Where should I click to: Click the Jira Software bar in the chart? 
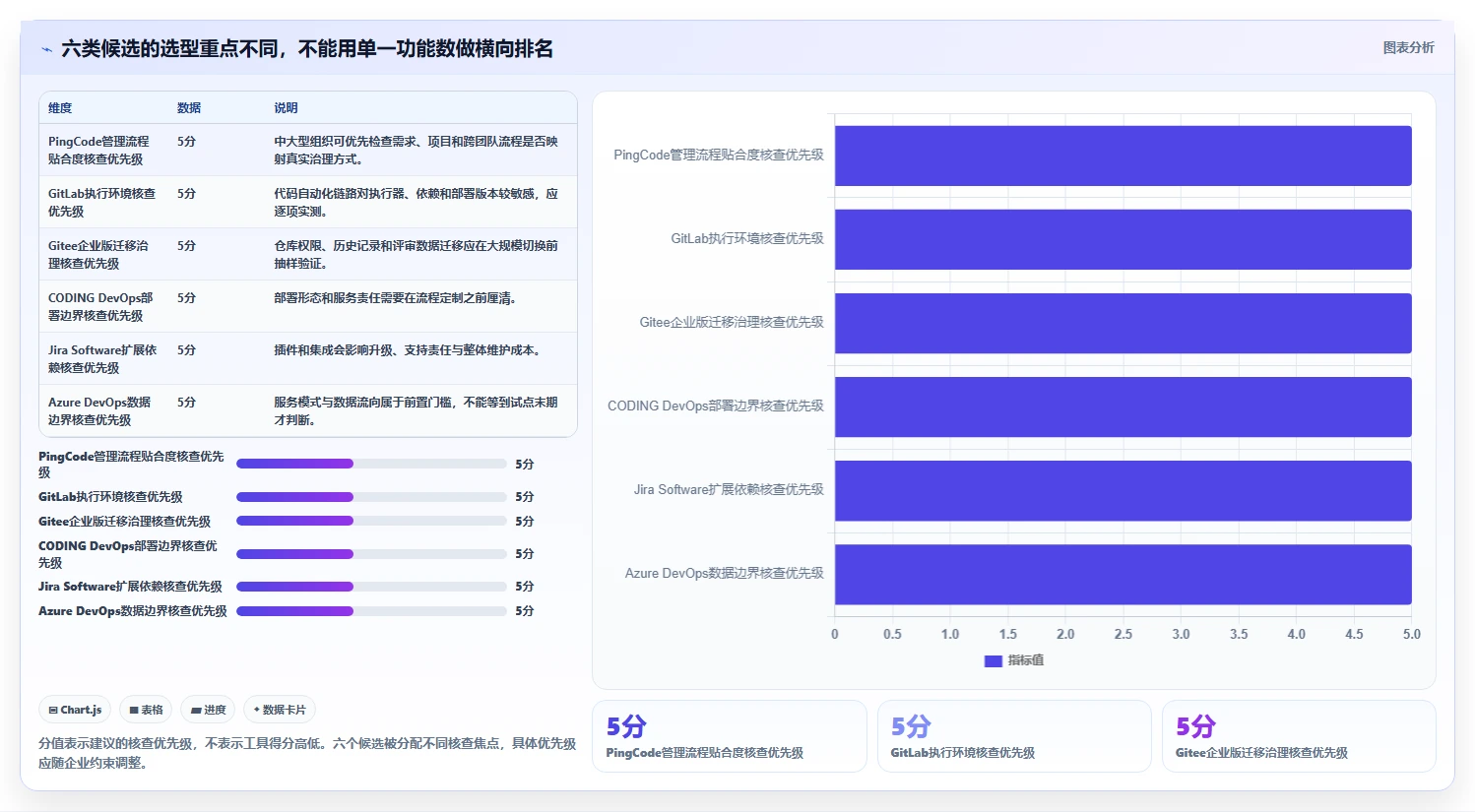pyautogui.click(x=1122, y=490)
